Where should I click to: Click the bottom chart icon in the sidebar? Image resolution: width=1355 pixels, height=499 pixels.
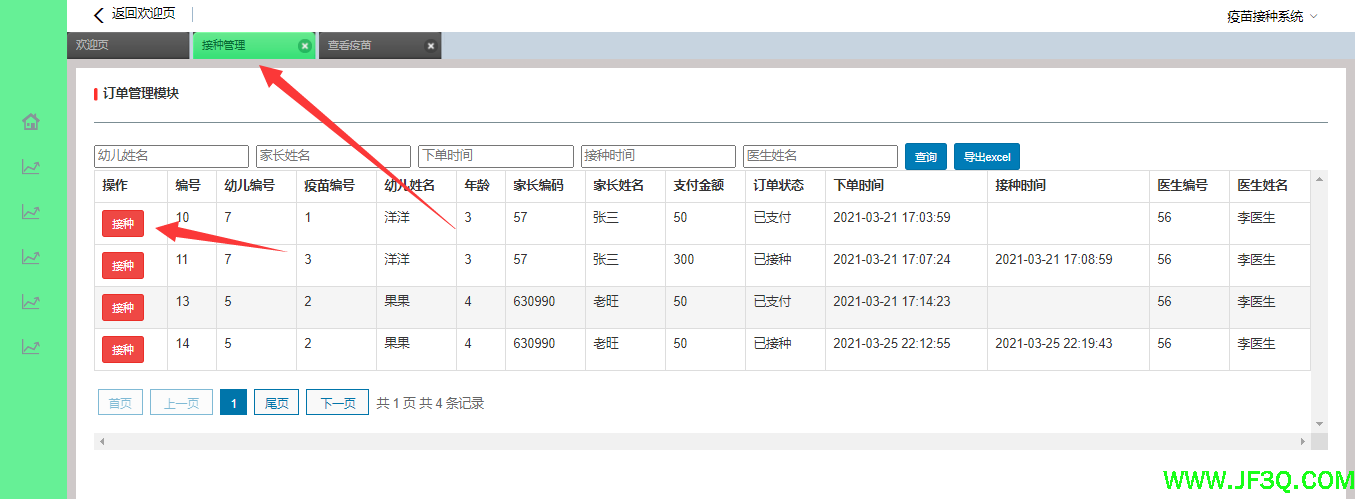31,347
